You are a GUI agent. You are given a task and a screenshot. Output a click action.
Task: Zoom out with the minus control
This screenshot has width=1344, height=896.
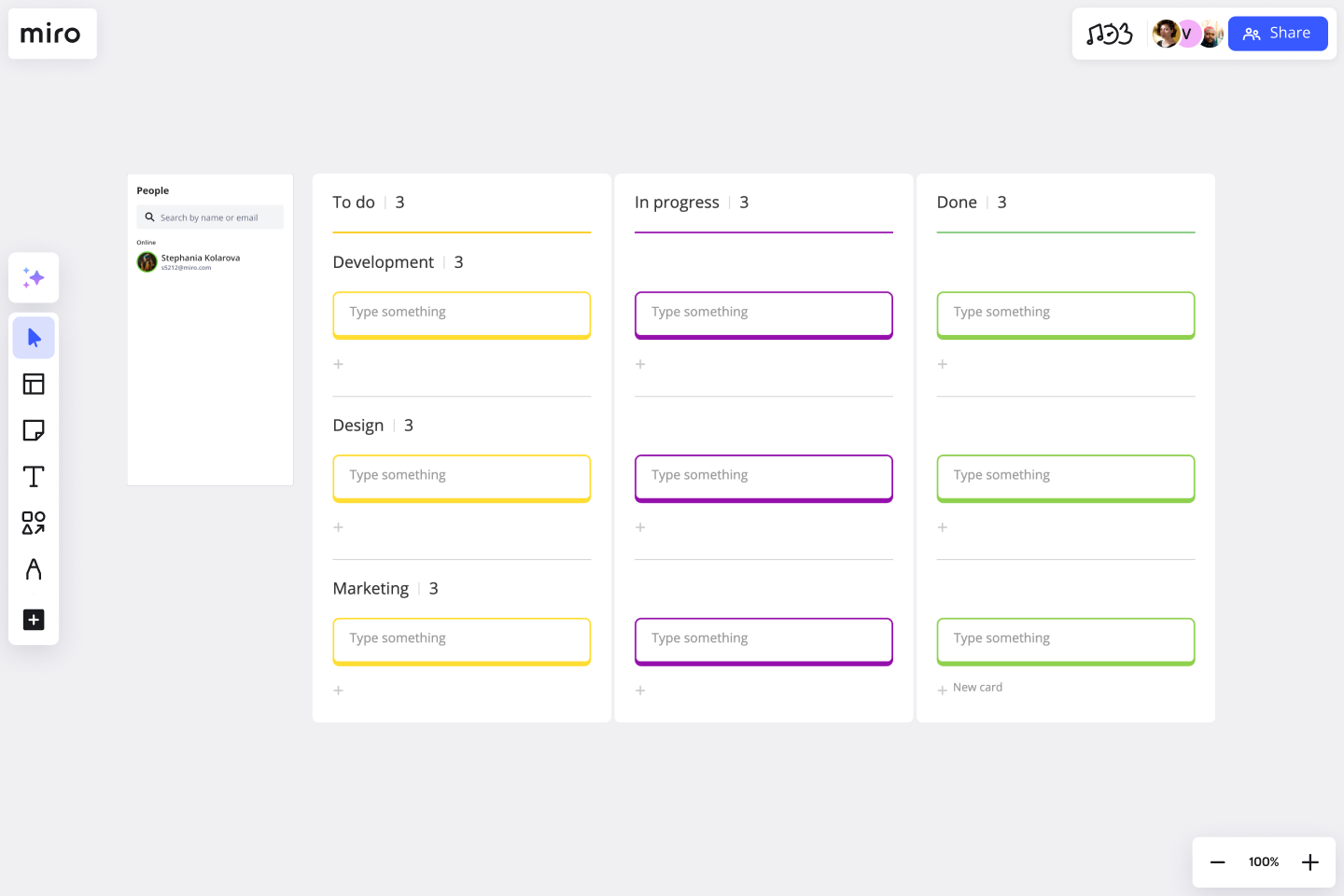click(1217, 861)
